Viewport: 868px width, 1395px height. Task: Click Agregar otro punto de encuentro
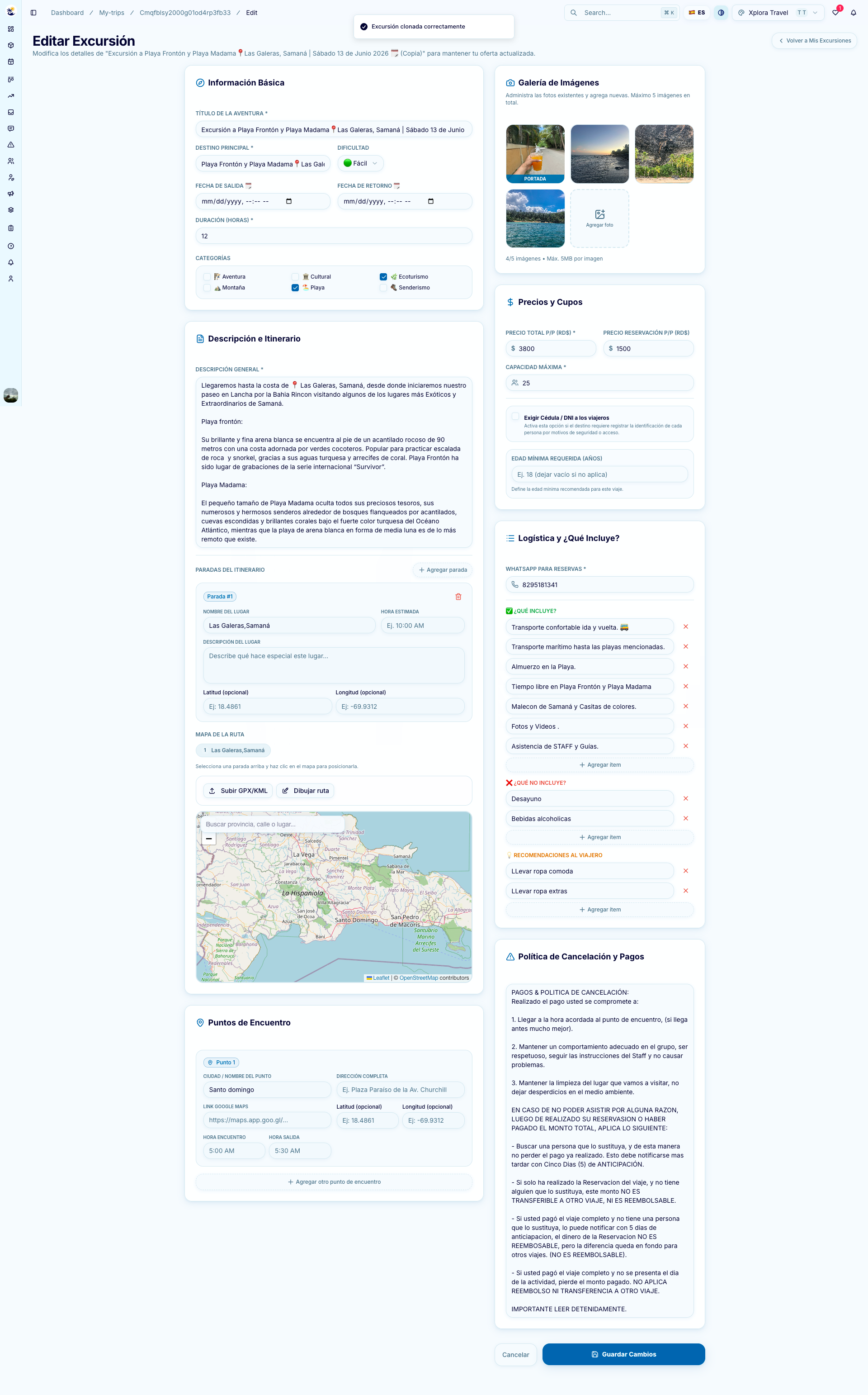click(x=334, y=1182)
